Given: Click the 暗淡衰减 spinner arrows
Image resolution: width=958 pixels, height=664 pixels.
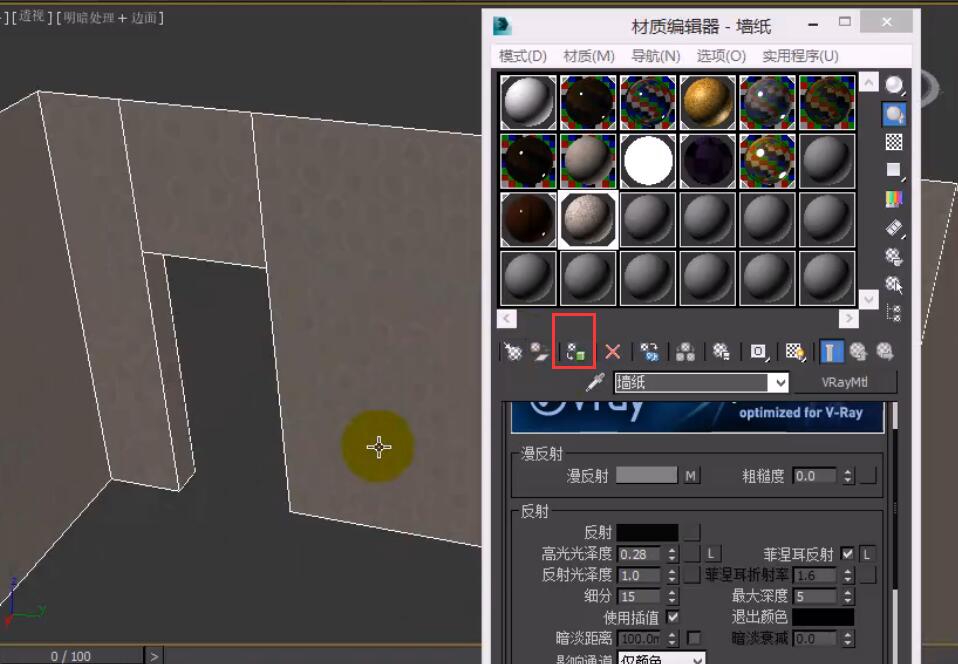Looking at the screenshot, I should tap(847, 639).
